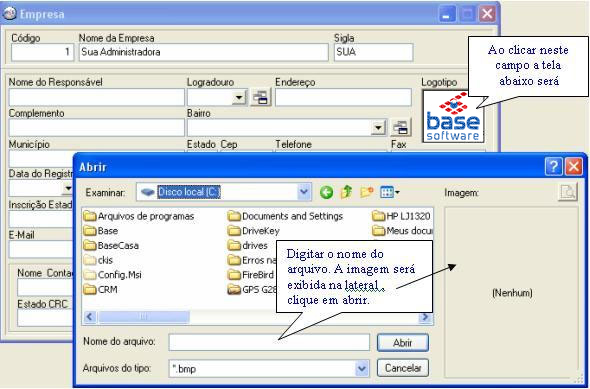Select the GPS folder
The height and width of the screenshot is (389, 590).
click(x=252, y=290)
